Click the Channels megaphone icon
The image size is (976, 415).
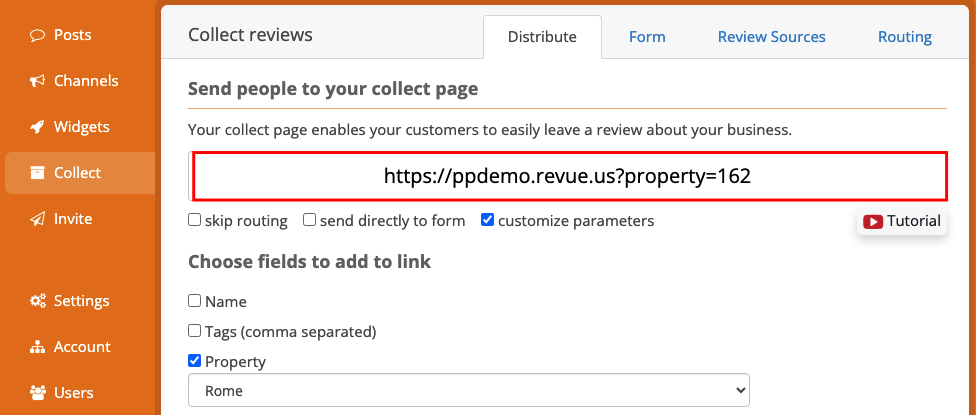tap(37, 81)
